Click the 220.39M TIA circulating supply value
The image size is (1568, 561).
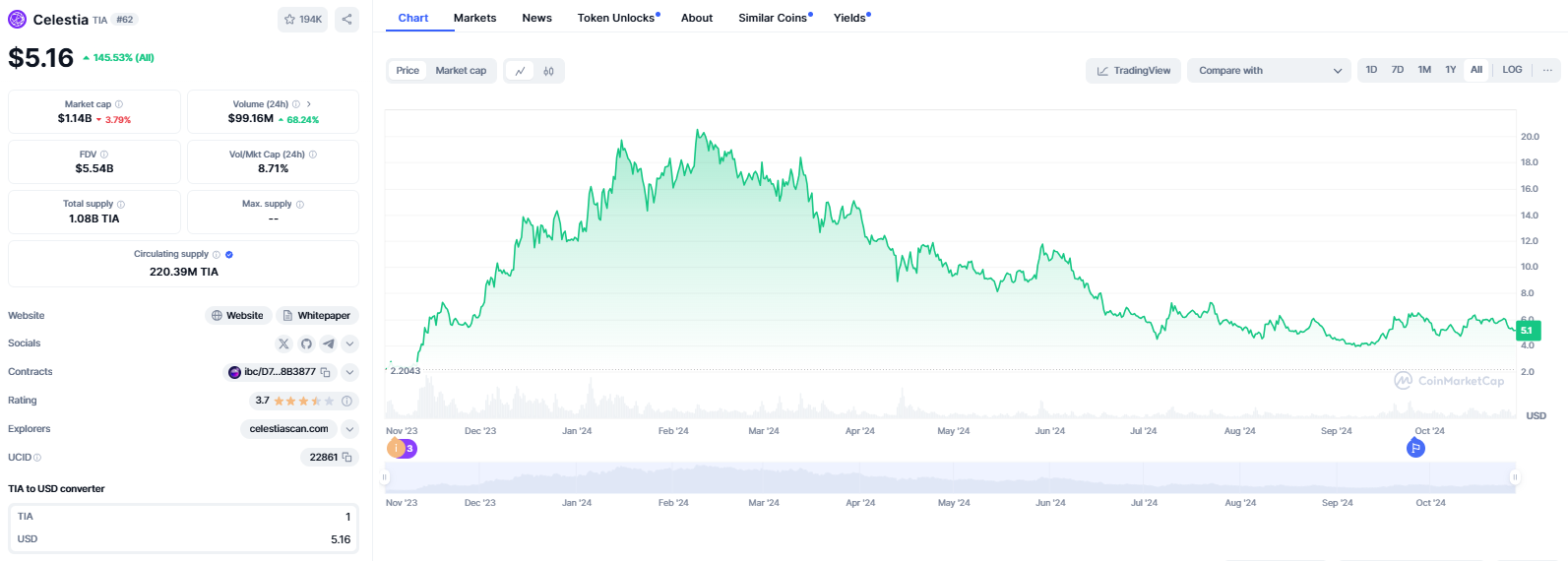[x=184, y=272]
